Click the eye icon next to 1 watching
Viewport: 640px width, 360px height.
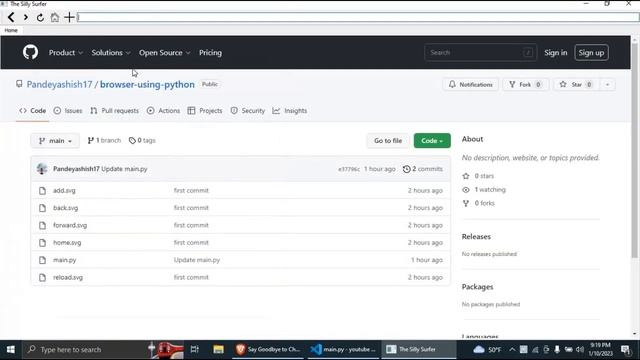click(466, 190)
